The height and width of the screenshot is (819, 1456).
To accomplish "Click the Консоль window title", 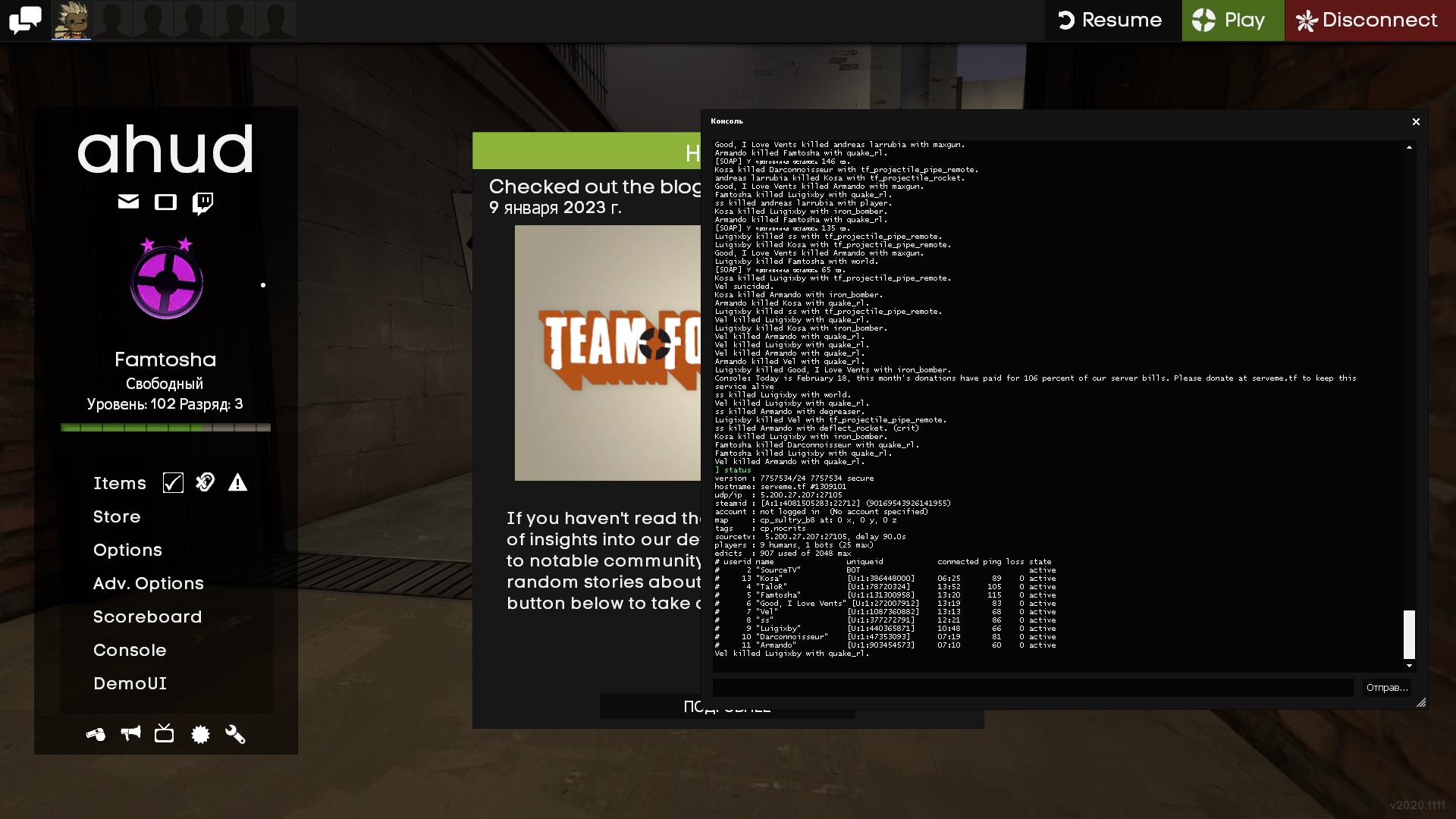I will (x=726, y=121).
